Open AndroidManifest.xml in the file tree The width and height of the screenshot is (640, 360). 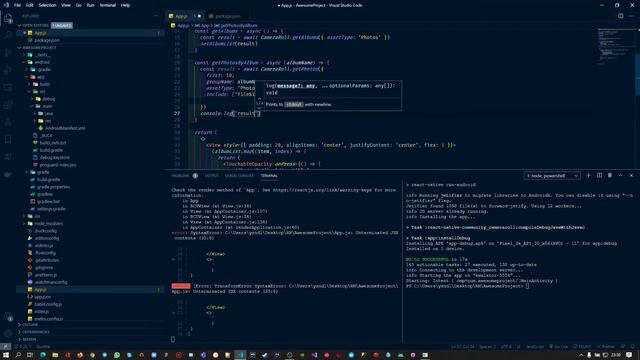[x=61, y=128]
